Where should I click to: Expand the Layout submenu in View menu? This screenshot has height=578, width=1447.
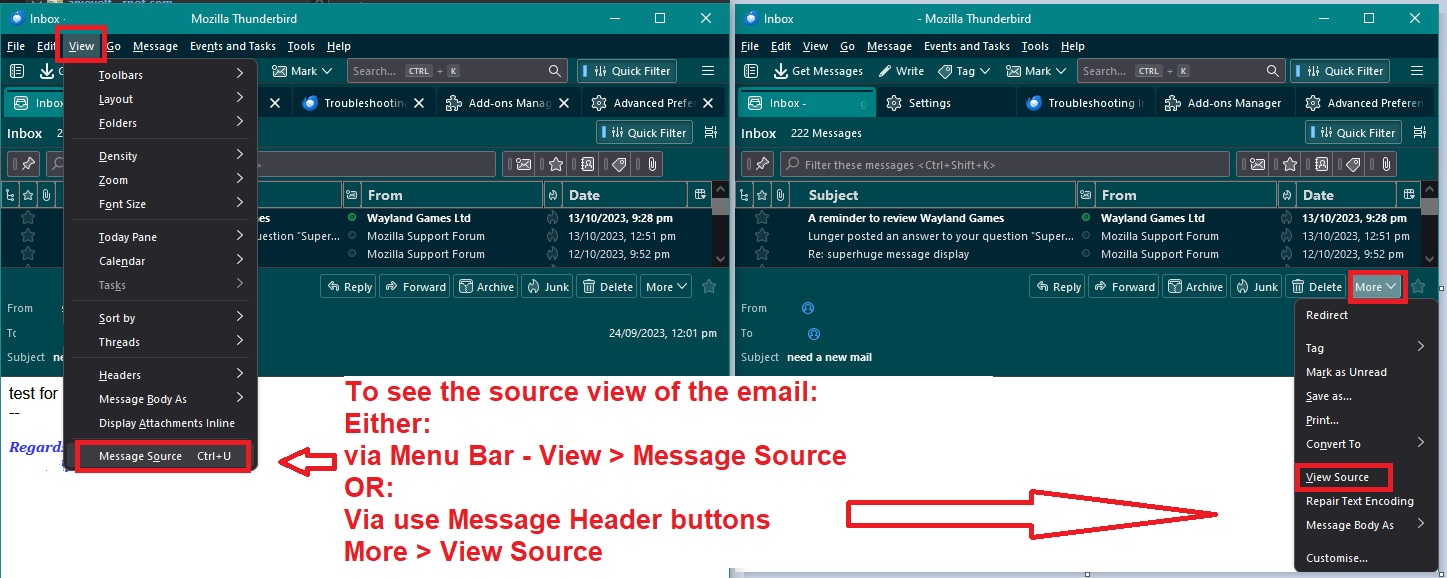tap(160, 99)
